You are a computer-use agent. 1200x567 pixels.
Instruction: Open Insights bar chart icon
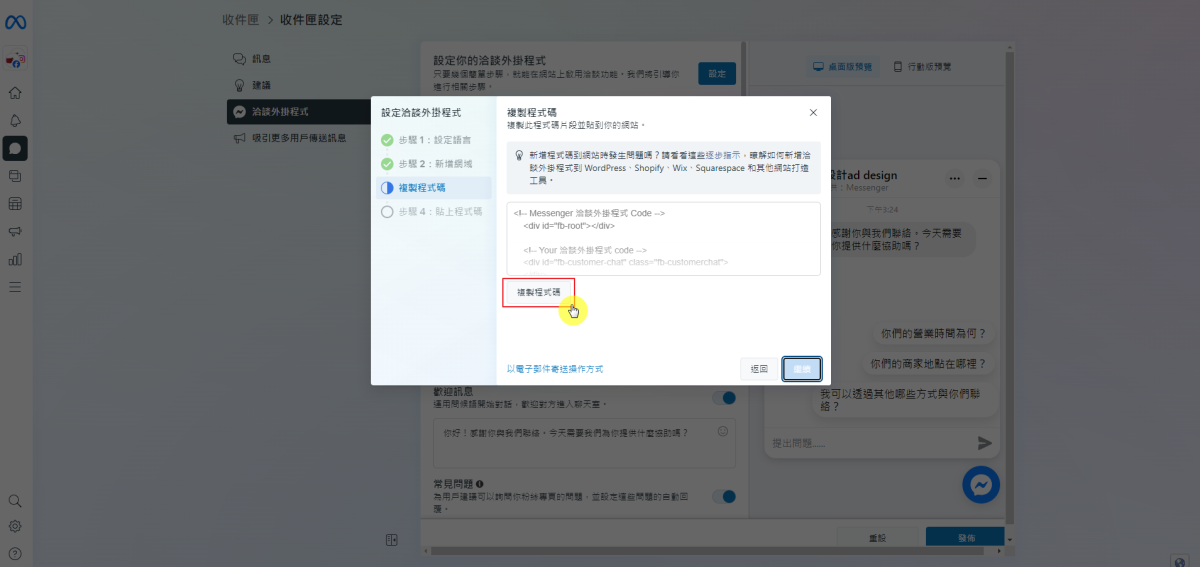[x=15, y=260]
